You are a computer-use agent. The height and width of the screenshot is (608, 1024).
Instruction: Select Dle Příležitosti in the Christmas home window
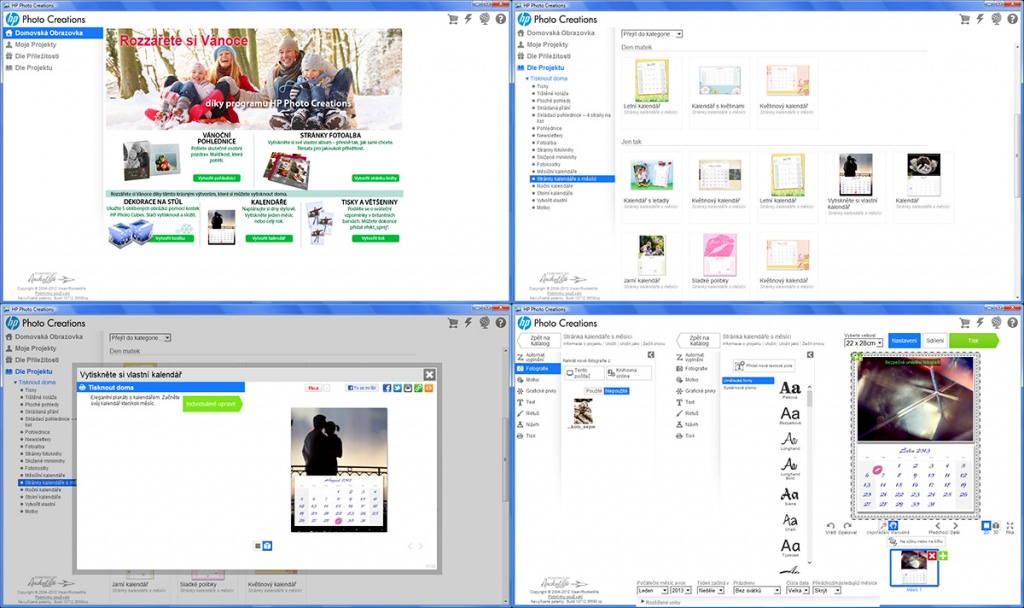(37, 56)
